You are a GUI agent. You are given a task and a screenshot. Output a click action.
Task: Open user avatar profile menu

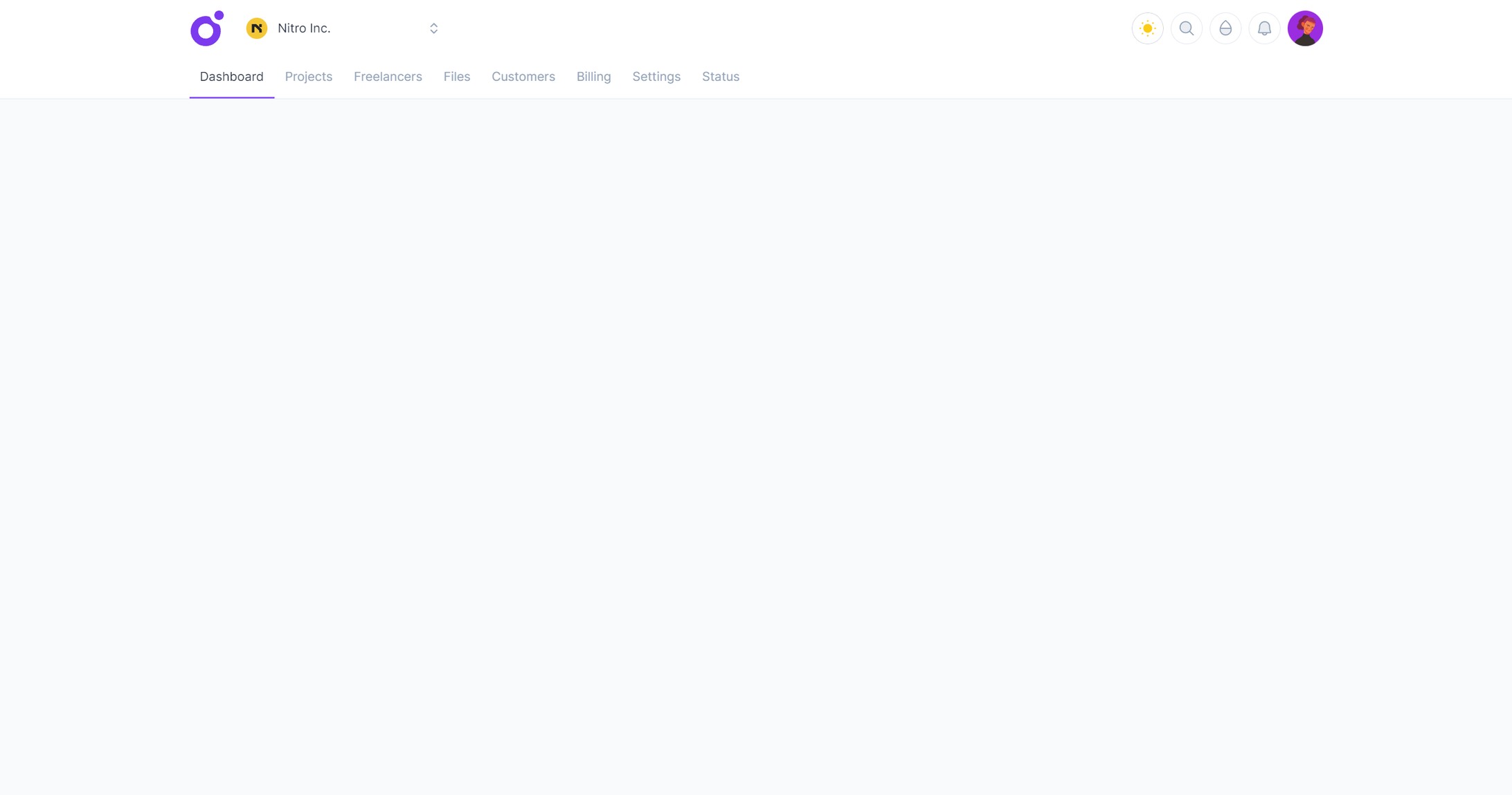click(x=1304, y=28)
